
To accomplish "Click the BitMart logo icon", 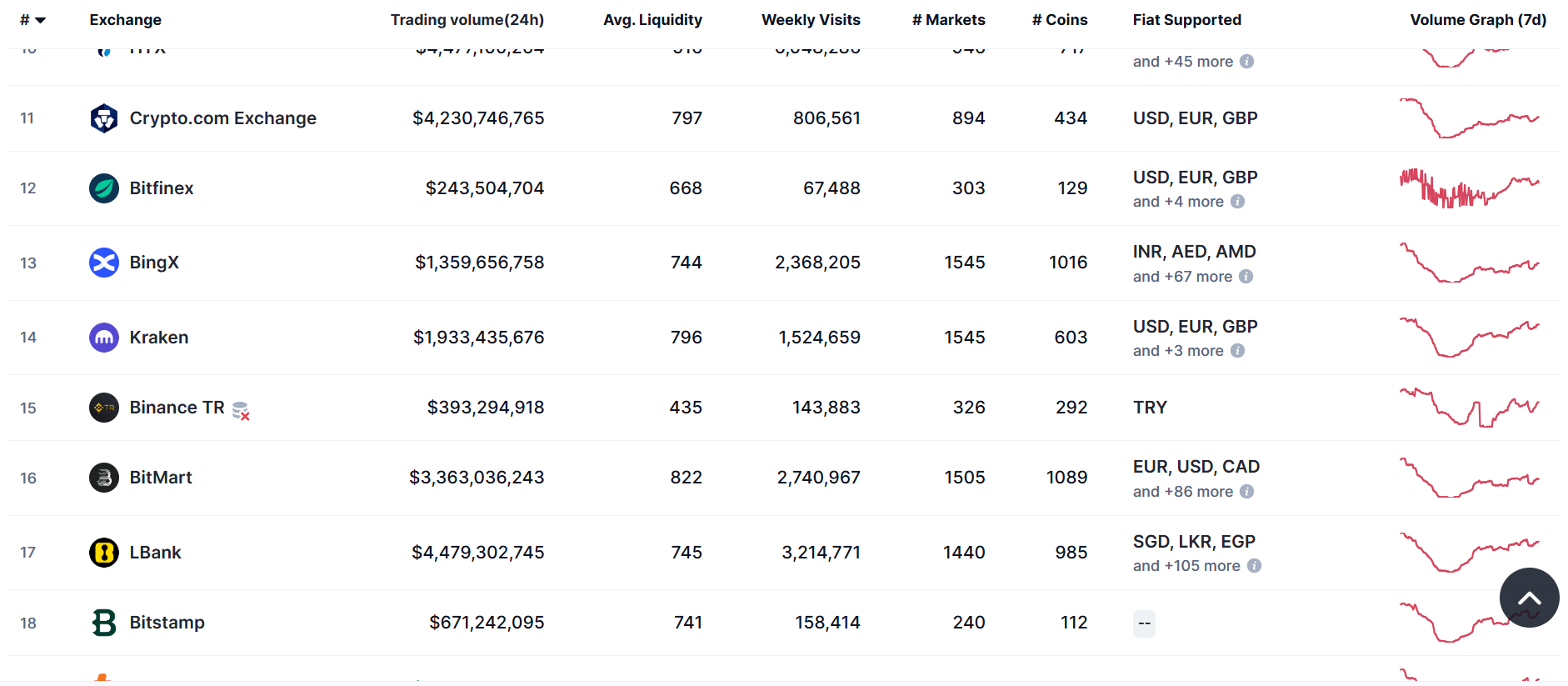I will coord(104,478).
